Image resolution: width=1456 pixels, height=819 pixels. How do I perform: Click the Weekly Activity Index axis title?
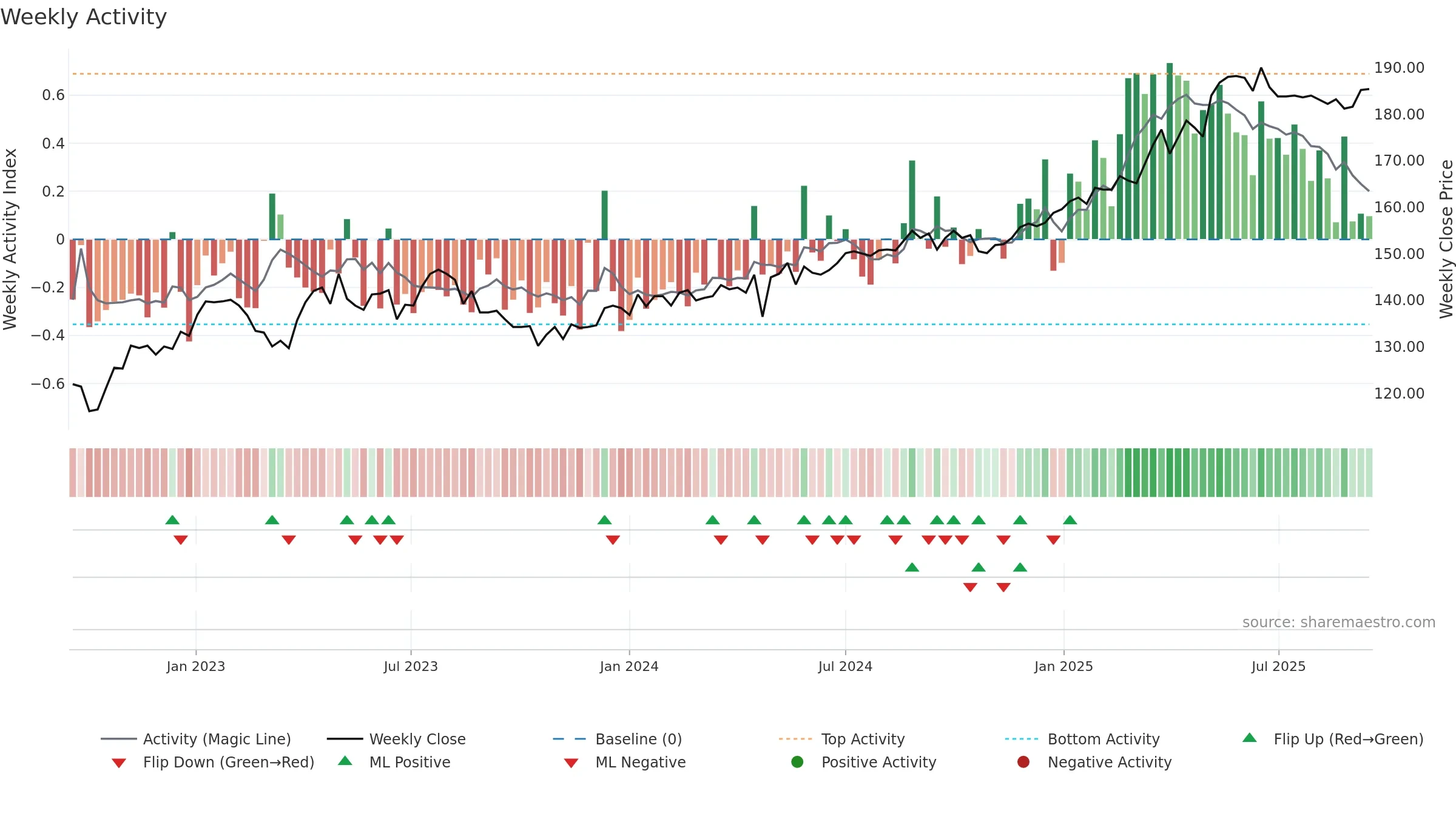(10, 239)
